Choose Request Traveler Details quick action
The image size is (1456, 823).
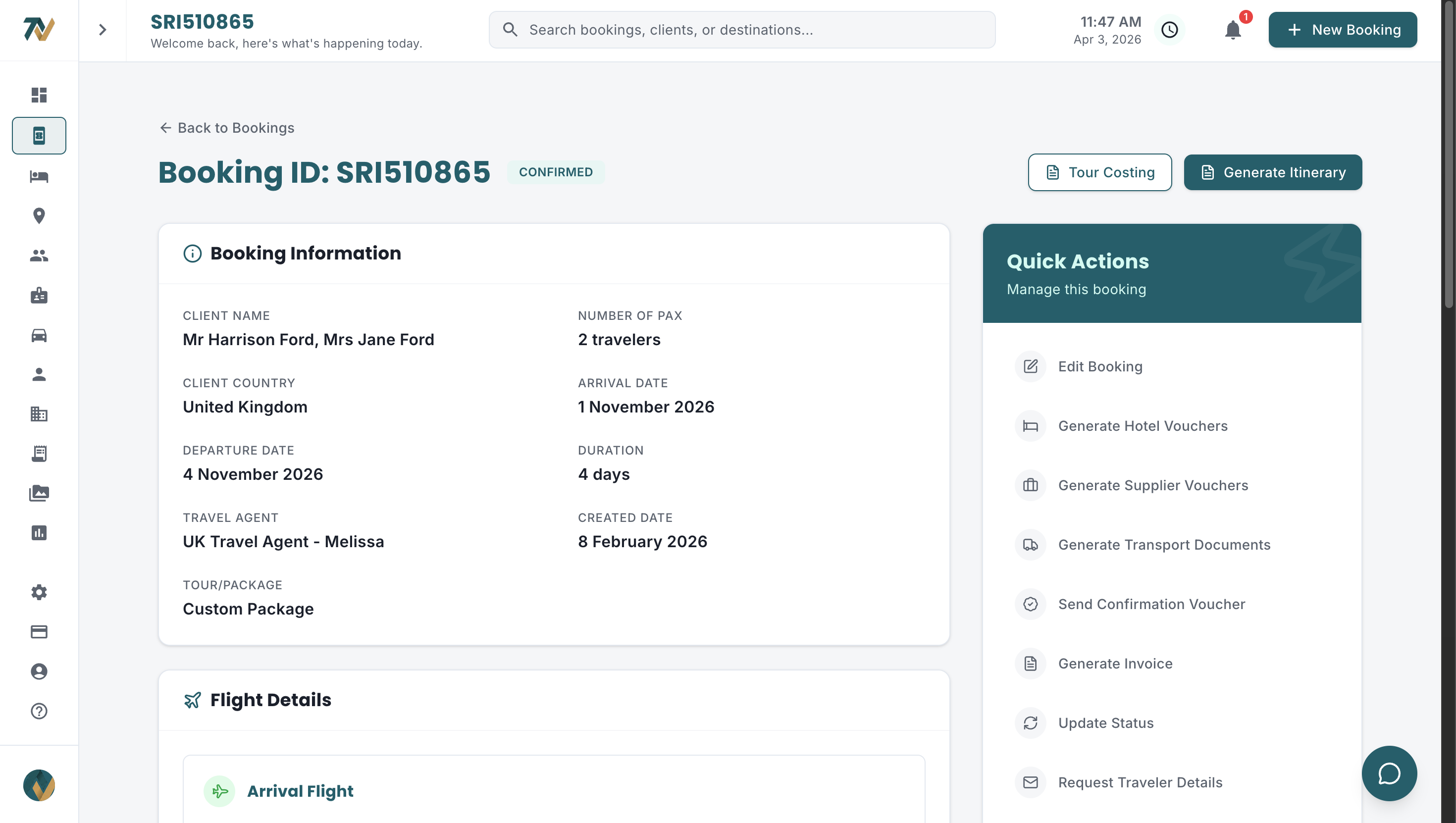pyautogui.click(x=1172, y=782)
